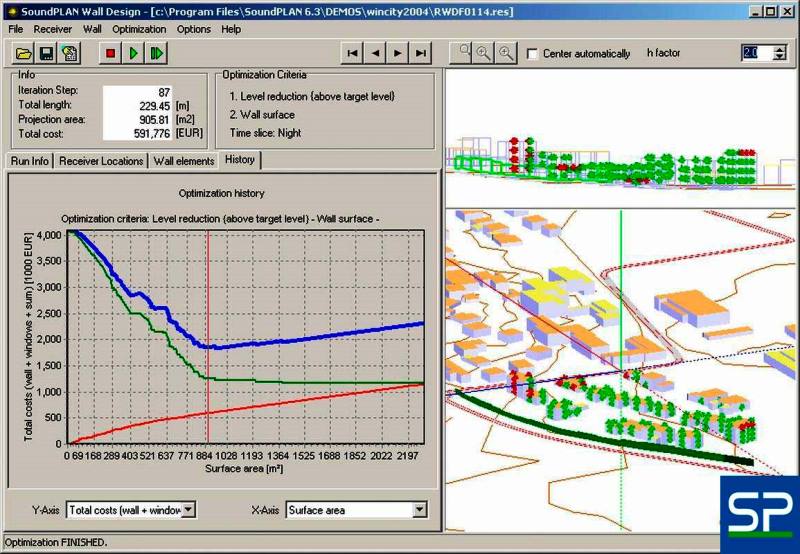
Task: Run optimization with the single green play arrow
Action: click(134, 53)
